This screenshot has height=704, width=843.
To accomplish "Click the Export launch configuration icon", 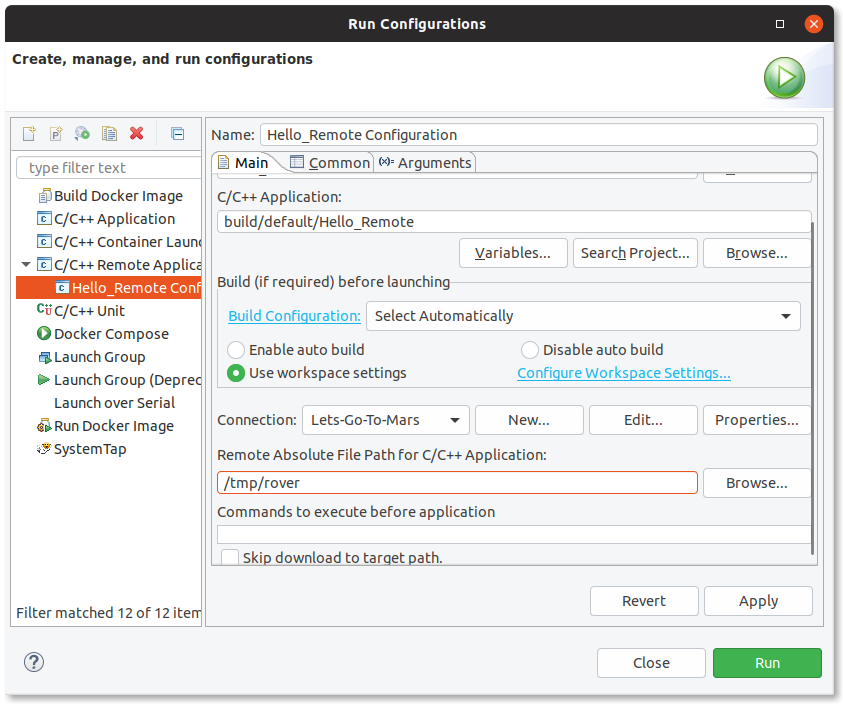I will coord(83,134).
